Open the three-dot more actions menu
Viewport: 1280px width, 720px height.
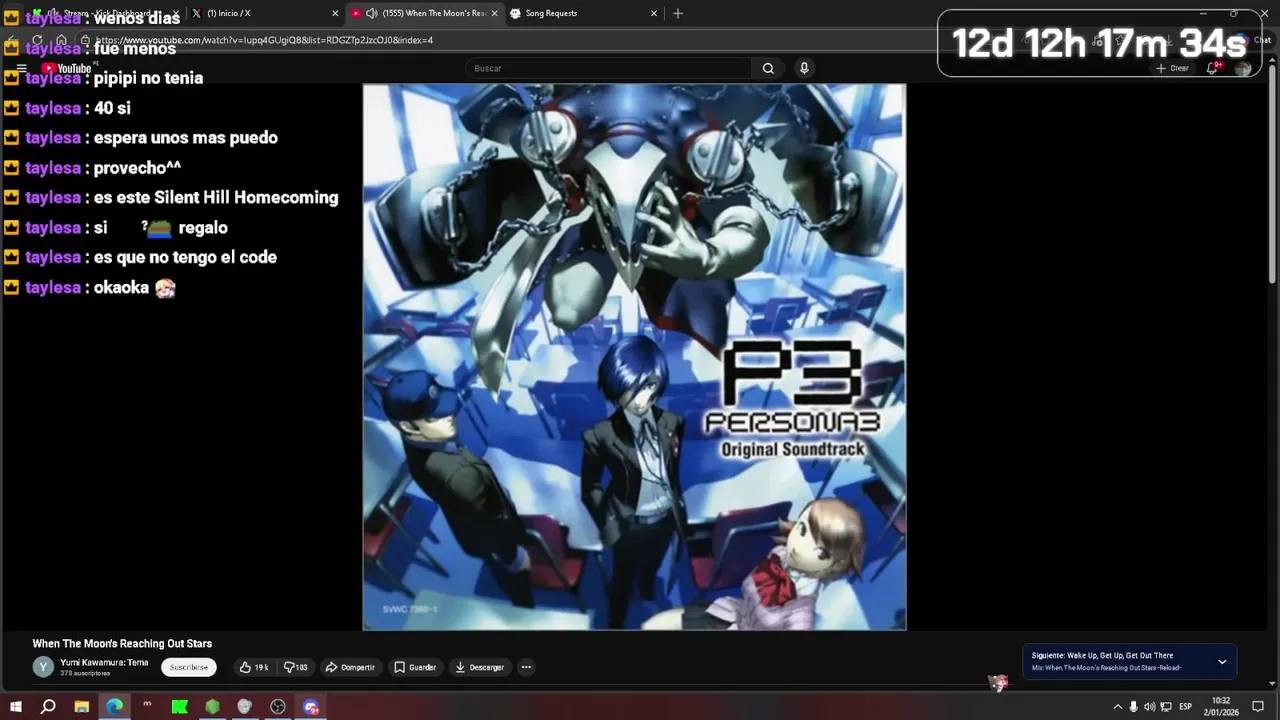coord(526,667)
